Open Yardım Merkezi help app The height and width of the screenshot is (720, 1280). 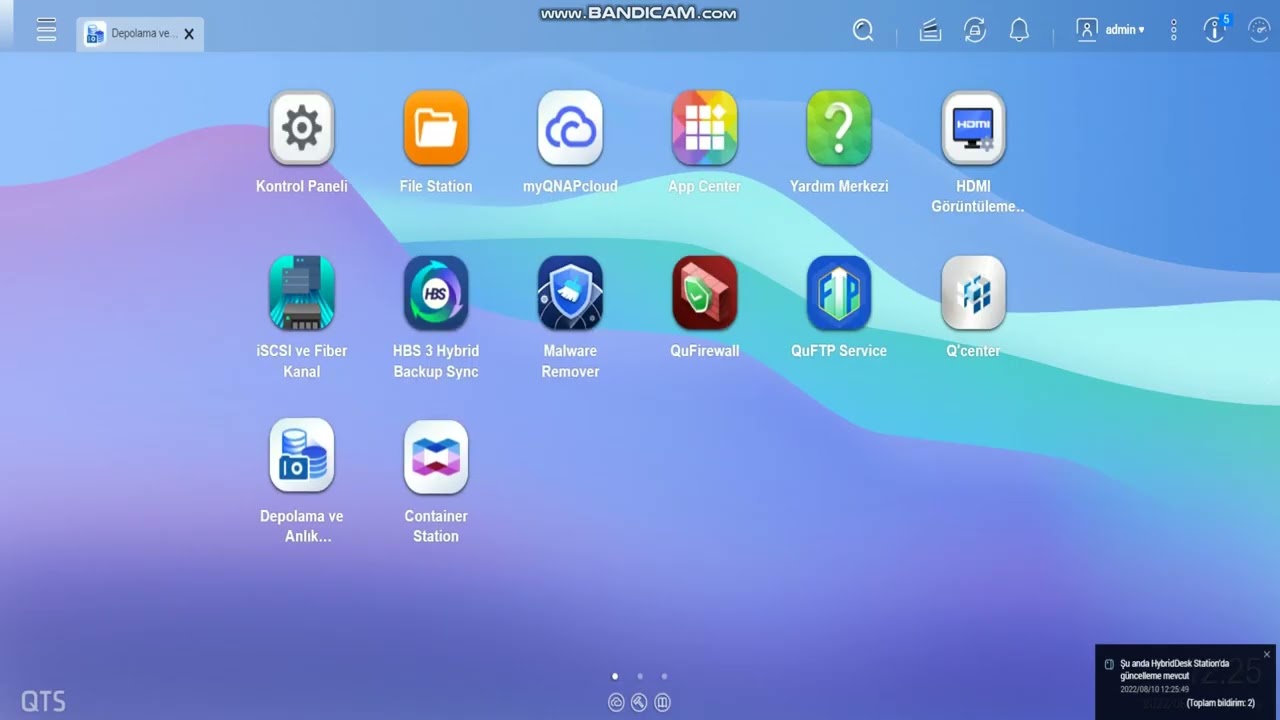point(839,128)
